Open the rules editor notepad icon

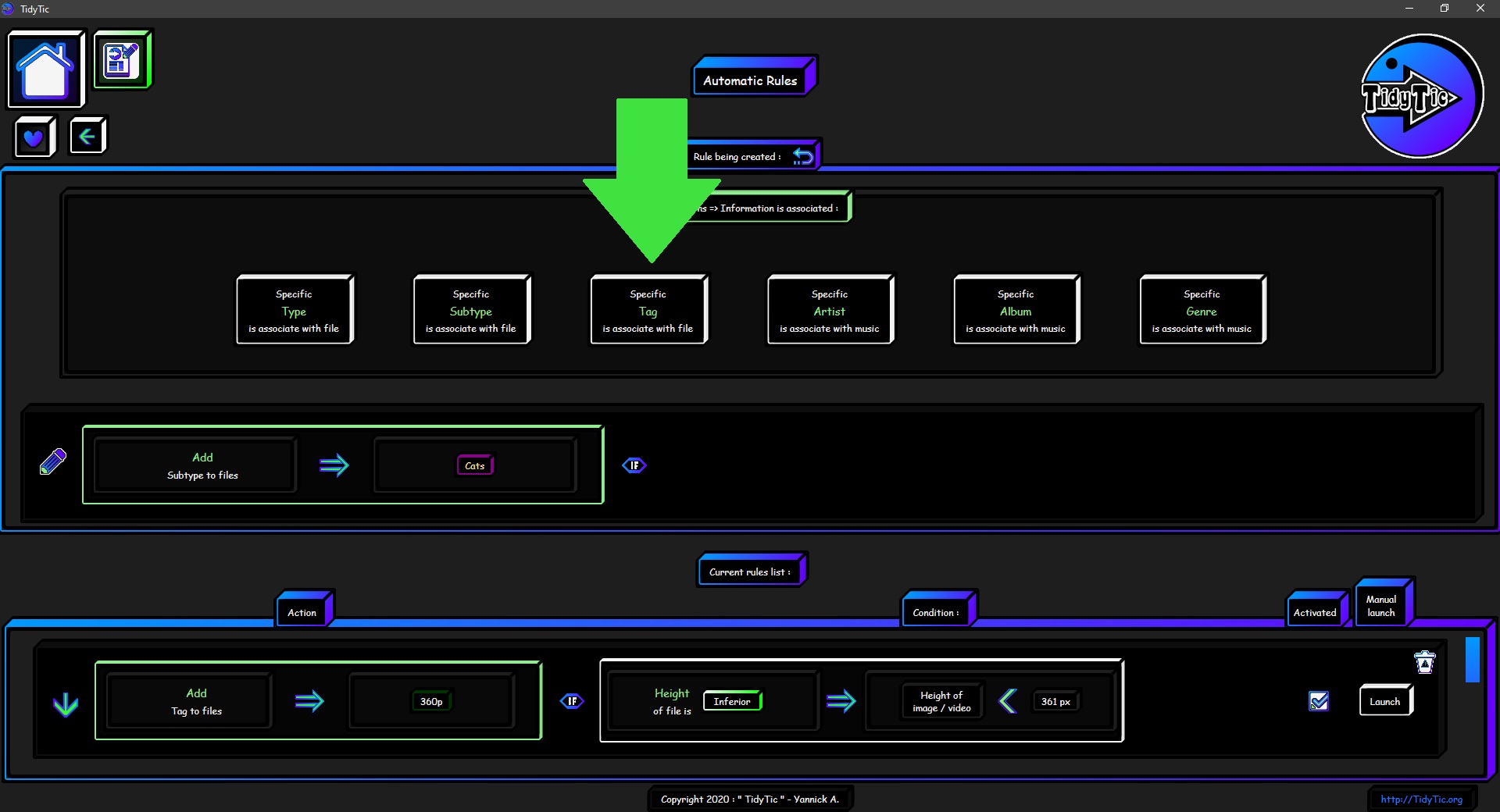pyautogui.click(x=122, y=60)
